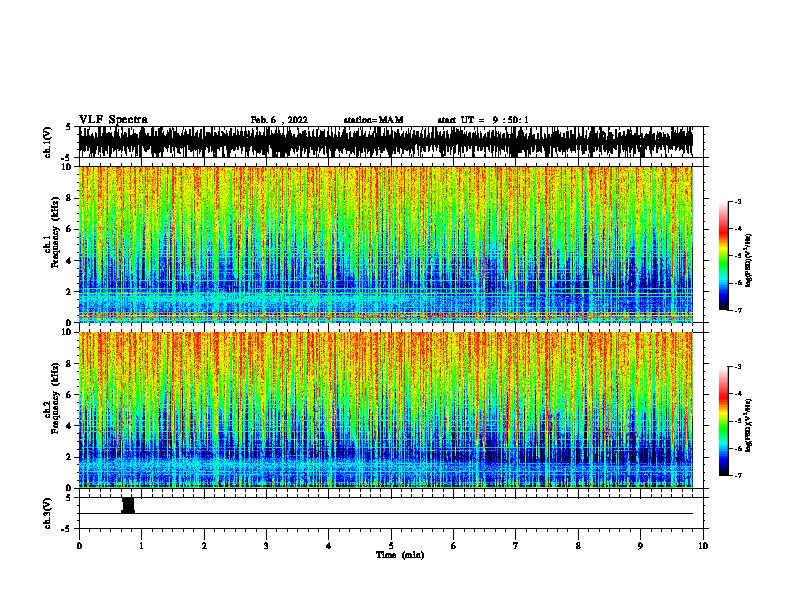The height and width of the screenshot is (612, 792).
Task: Click the '10' tick on the time axis
Action: [703, 546]
